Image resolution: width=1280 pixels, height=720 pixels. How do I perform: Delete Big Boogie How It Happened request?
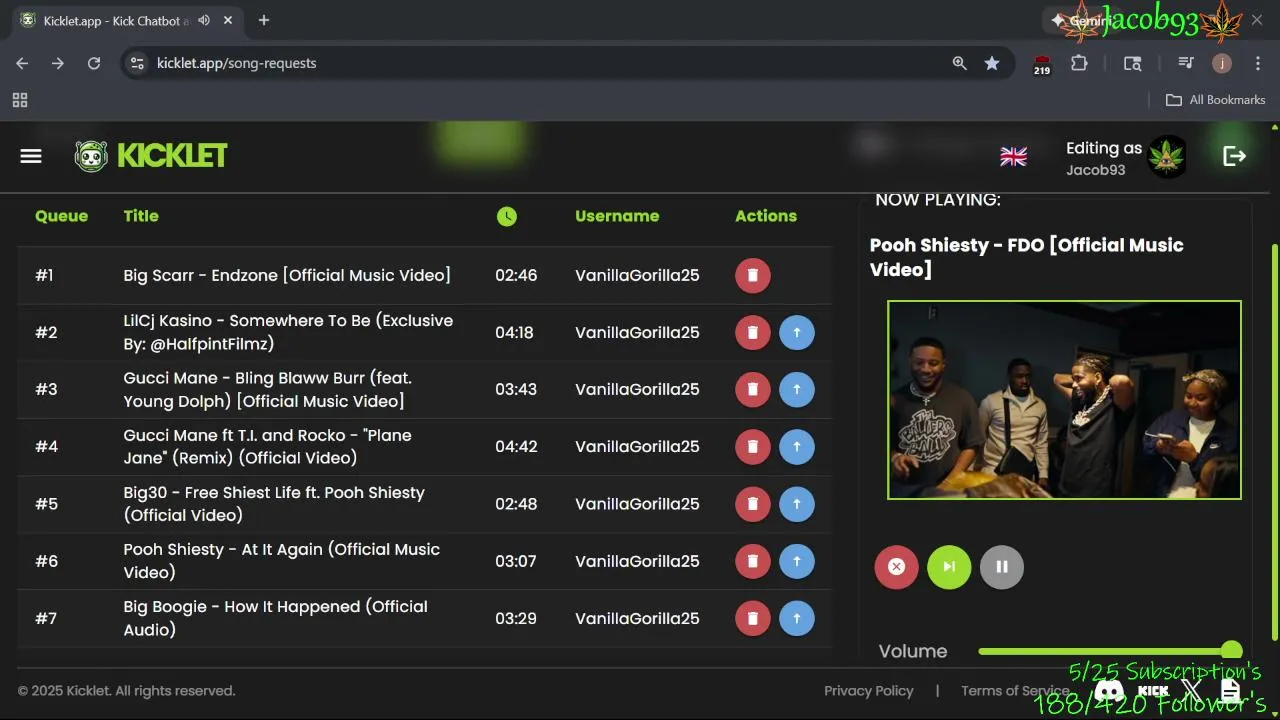[x=753, y=618]
